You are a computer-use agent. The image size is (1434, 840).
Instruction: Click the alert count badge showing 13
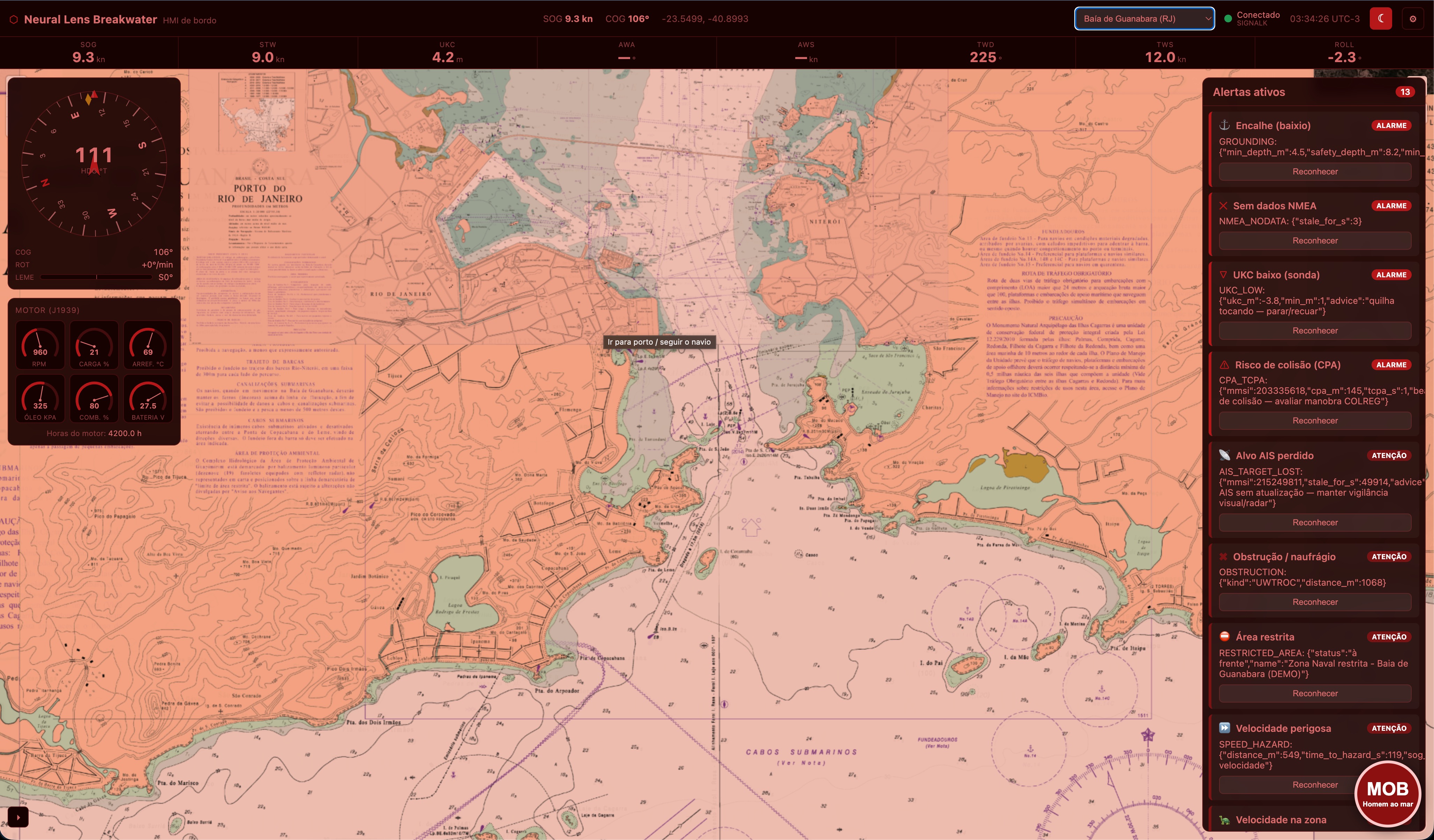pos(1405,92)
